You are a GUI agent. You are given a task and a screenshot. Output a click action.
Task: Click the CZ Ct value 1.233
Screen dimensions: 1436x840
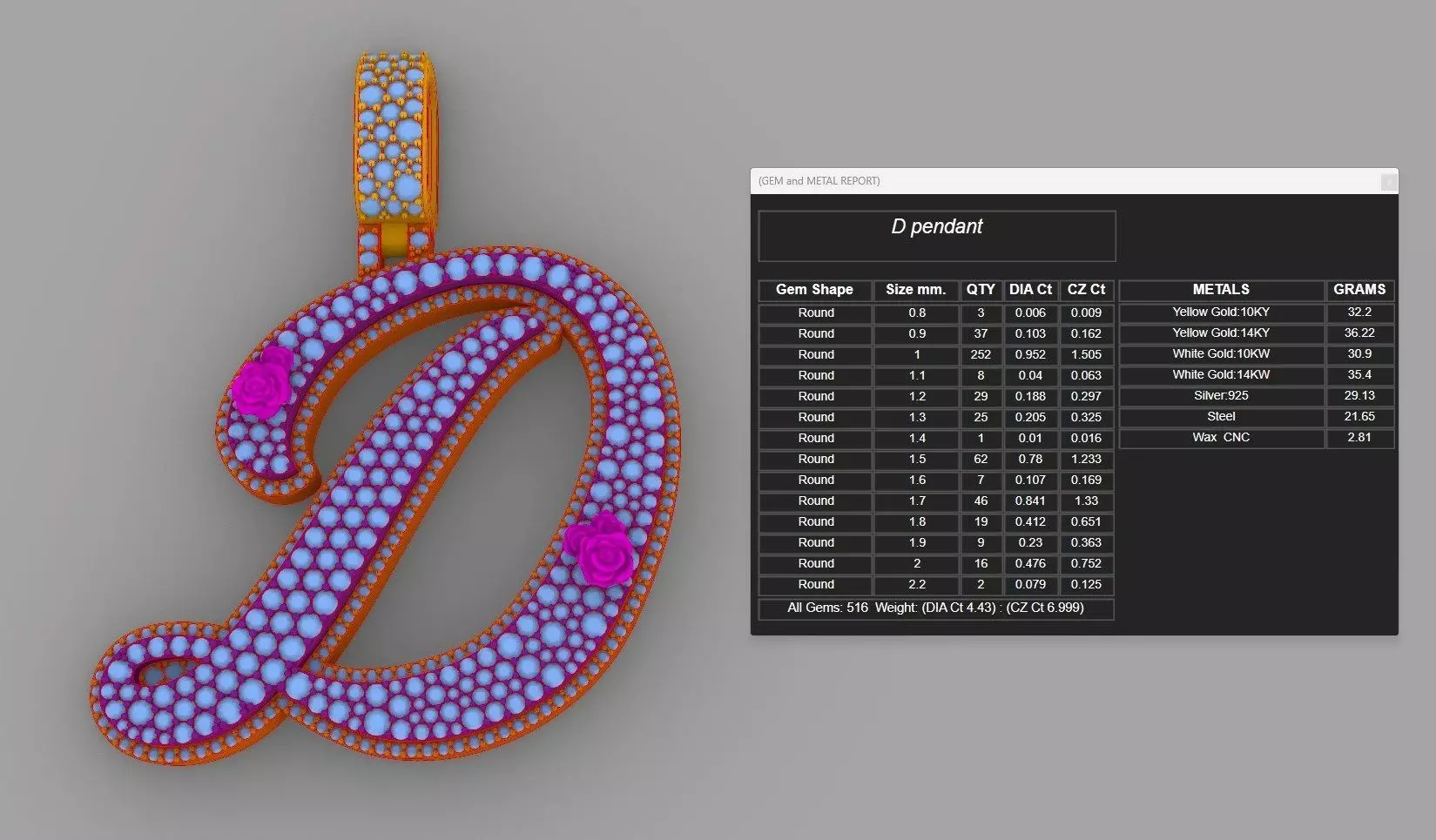click(x=1087, y=460)
